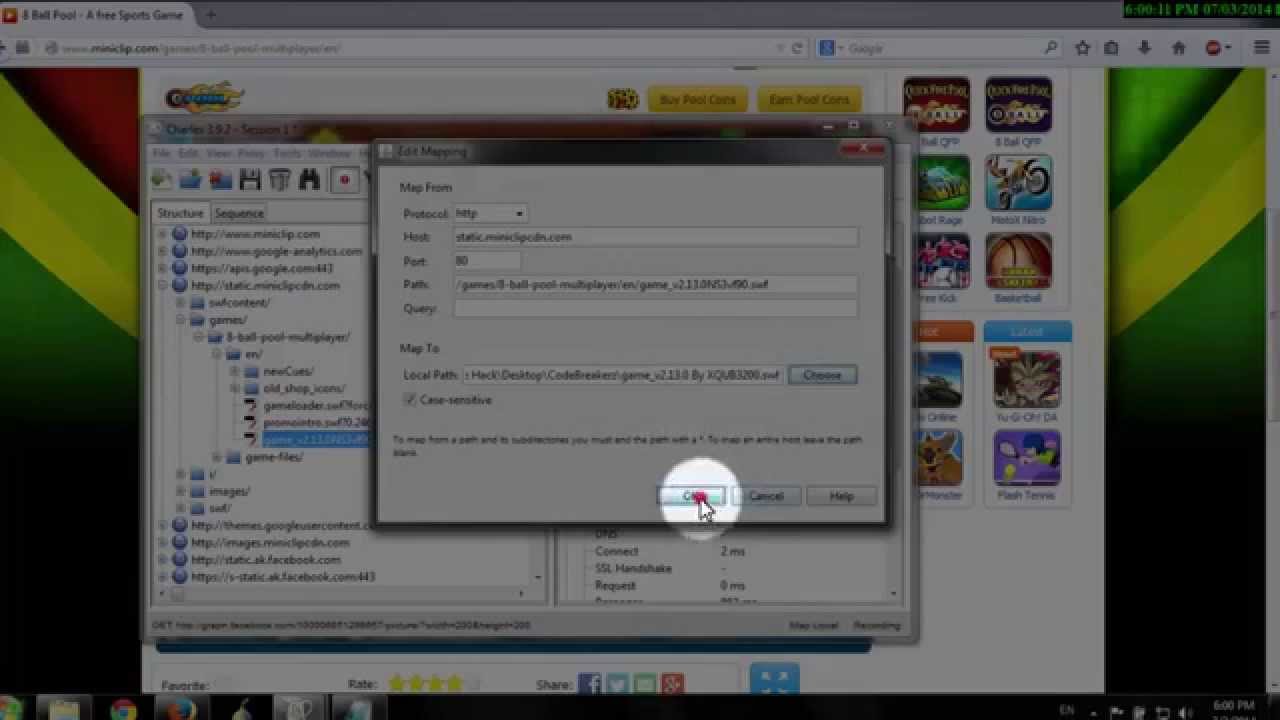The height and width of the screenshot is (720, 1280).
Task: Focus the Path input field
Action: pos(656,285)
